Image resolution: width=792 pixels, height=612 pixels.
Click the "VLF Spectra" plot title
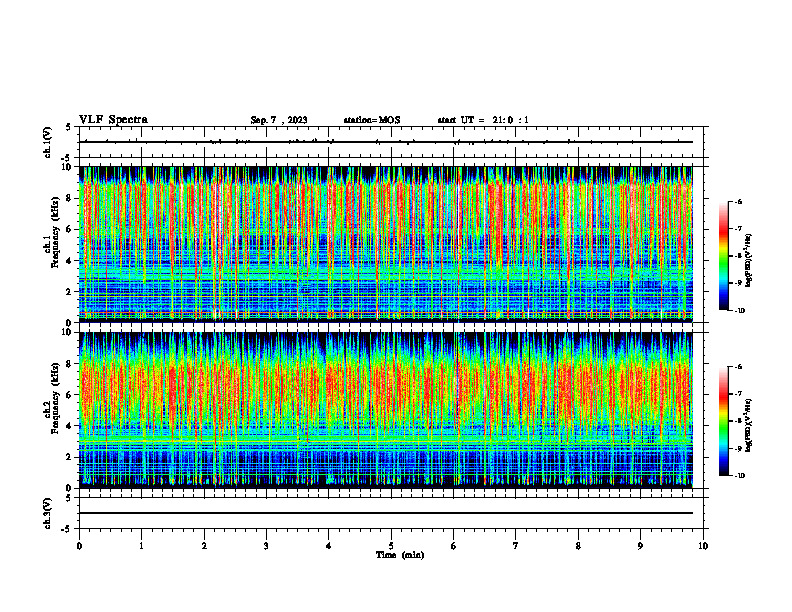113,120
